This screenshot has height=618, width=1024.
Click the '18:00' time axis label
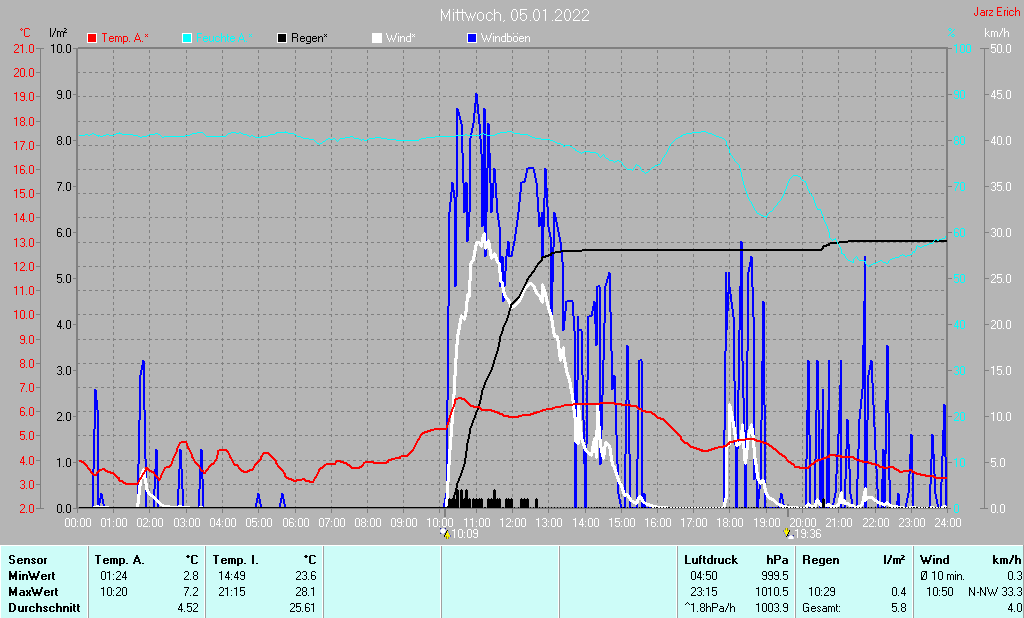[x=730, y=523]
